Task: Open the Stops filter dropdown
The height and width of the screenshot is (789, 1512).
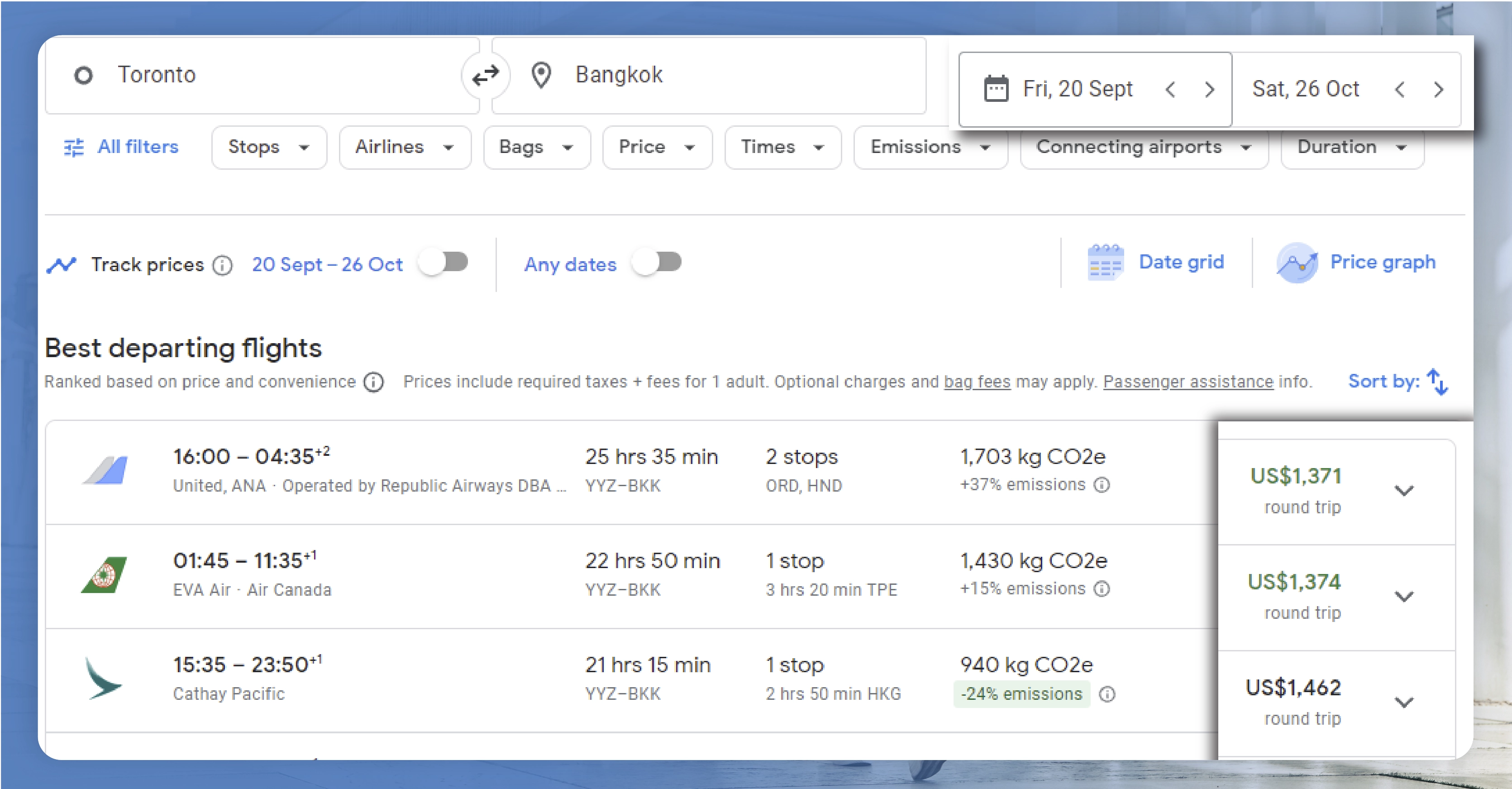Action: [269, 148]
